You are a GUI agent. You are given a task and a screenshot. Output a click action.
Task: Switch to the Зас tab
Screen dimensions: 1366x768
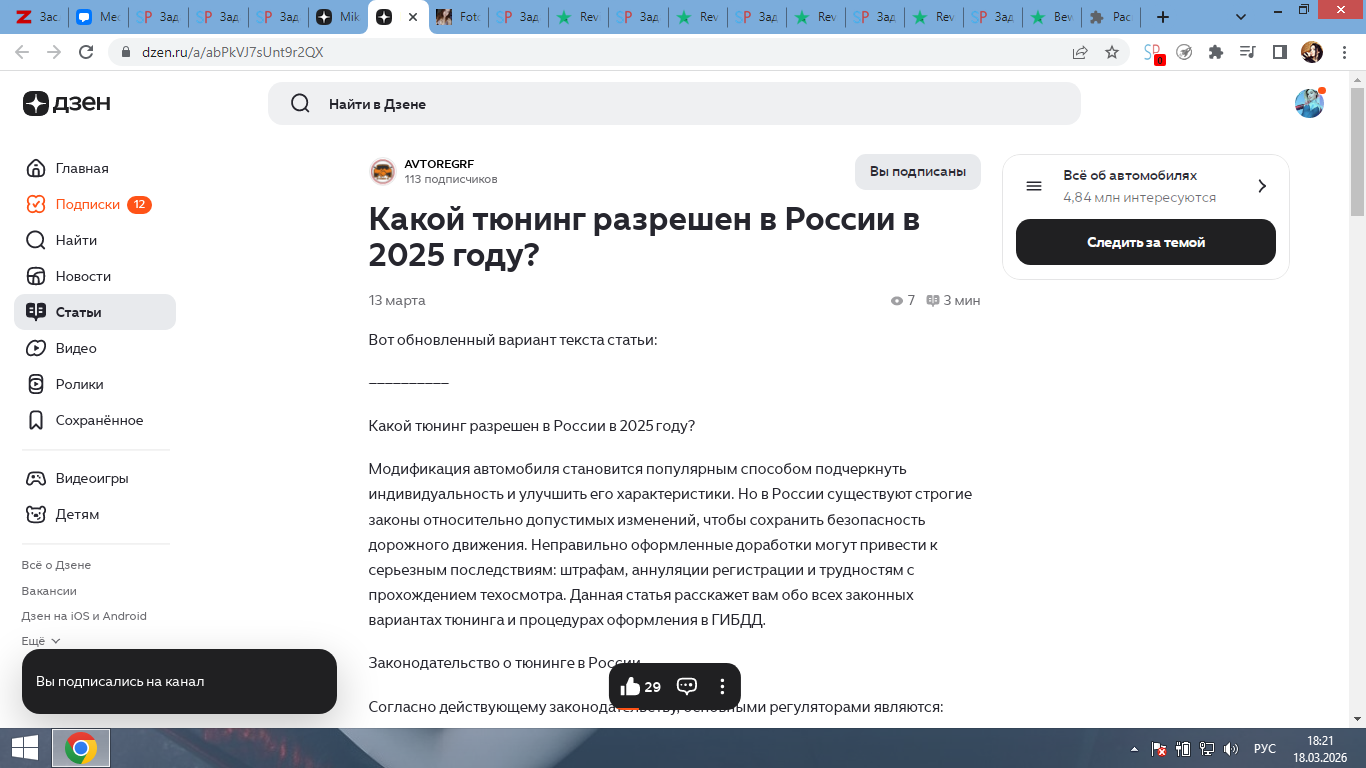[37, 17]
